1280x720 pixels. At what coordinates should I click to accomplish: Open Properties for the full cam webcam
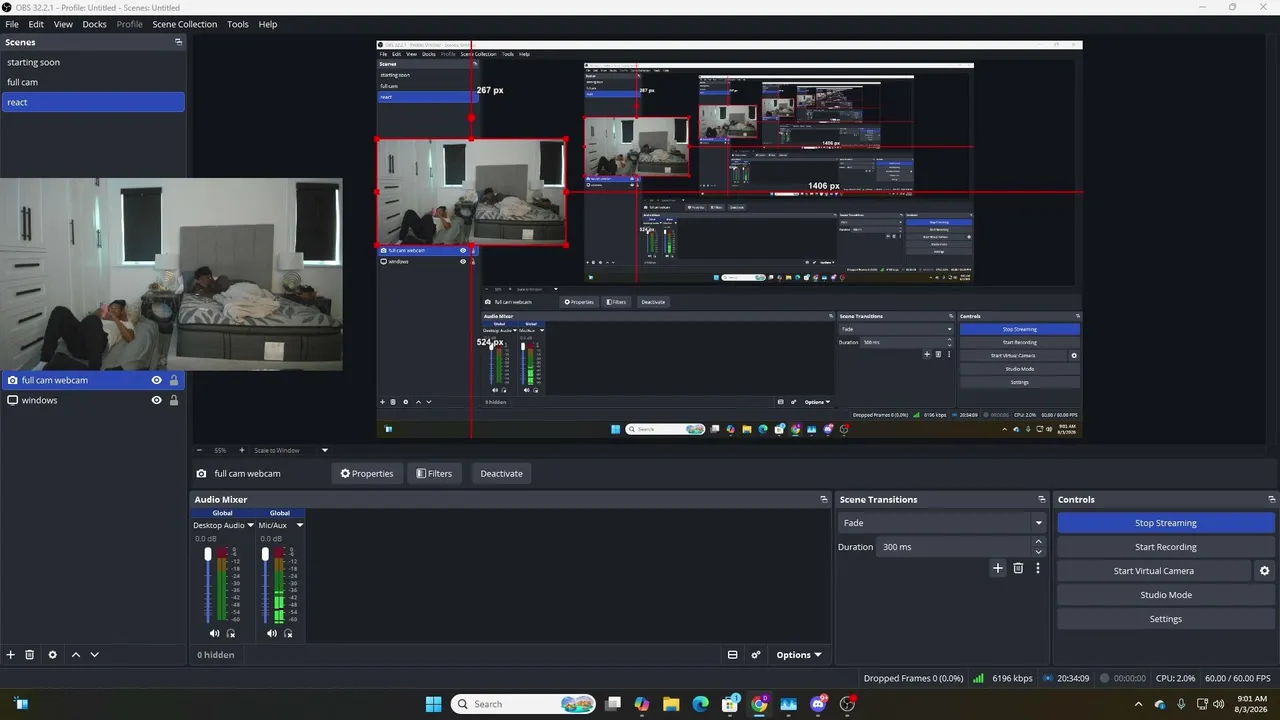367,473
